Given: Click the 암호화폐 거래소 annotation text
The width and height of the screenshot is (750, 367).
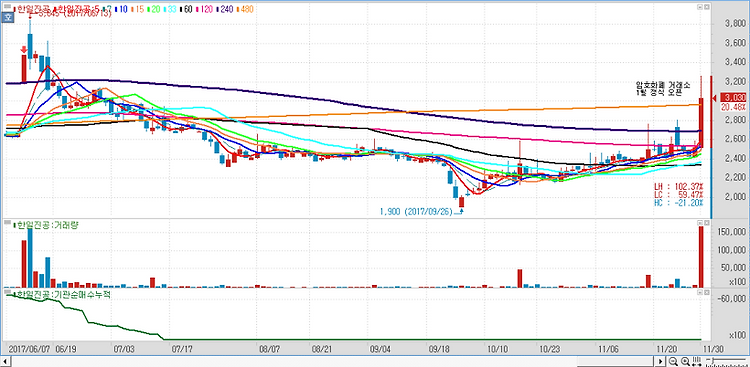Looking at the screenshot, I should click(x=663, y=85).
